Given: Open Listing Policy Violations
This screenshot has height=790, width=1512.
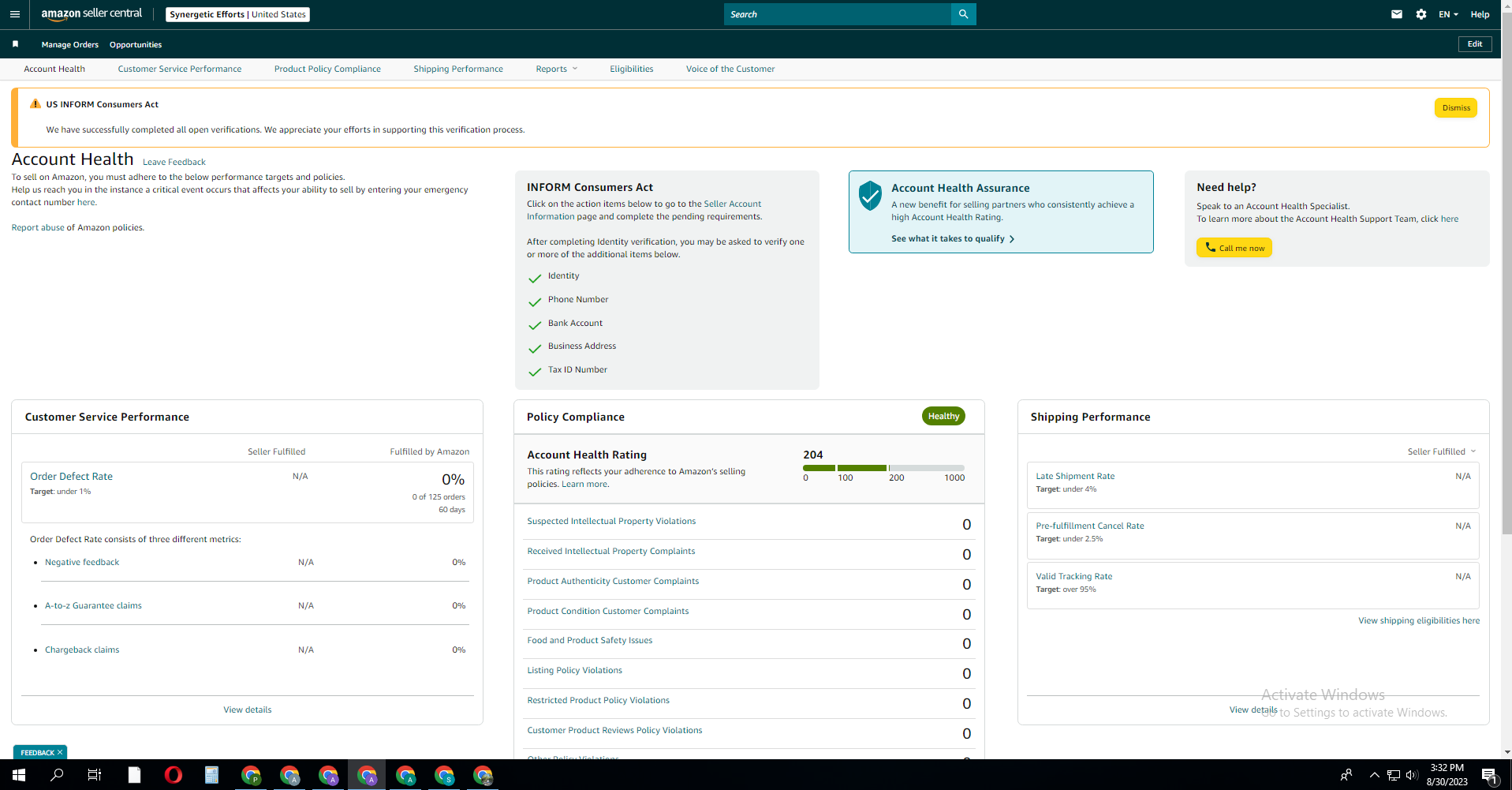Looking at the screenshot, I should pos(574,670).
